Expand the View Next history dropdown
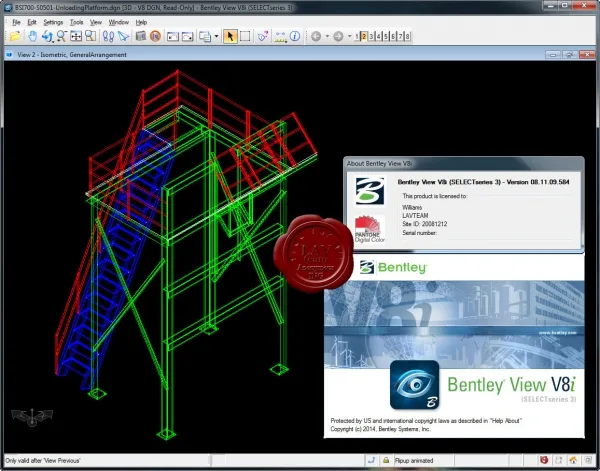This screenshot has width=600, height=471. [349, 36]
